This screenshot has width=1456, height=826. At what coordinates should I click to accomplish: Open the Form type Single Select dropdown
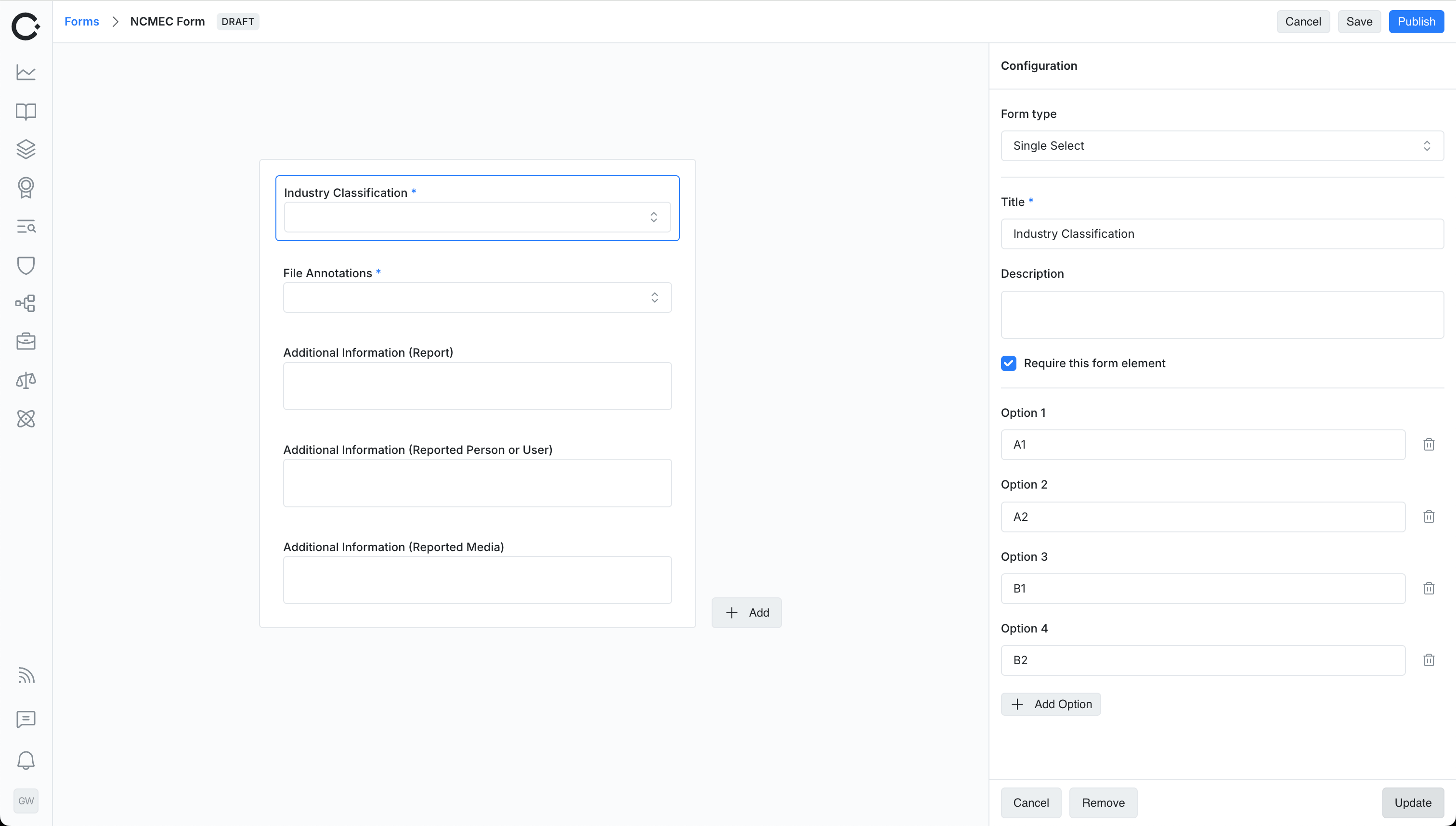1222,146
